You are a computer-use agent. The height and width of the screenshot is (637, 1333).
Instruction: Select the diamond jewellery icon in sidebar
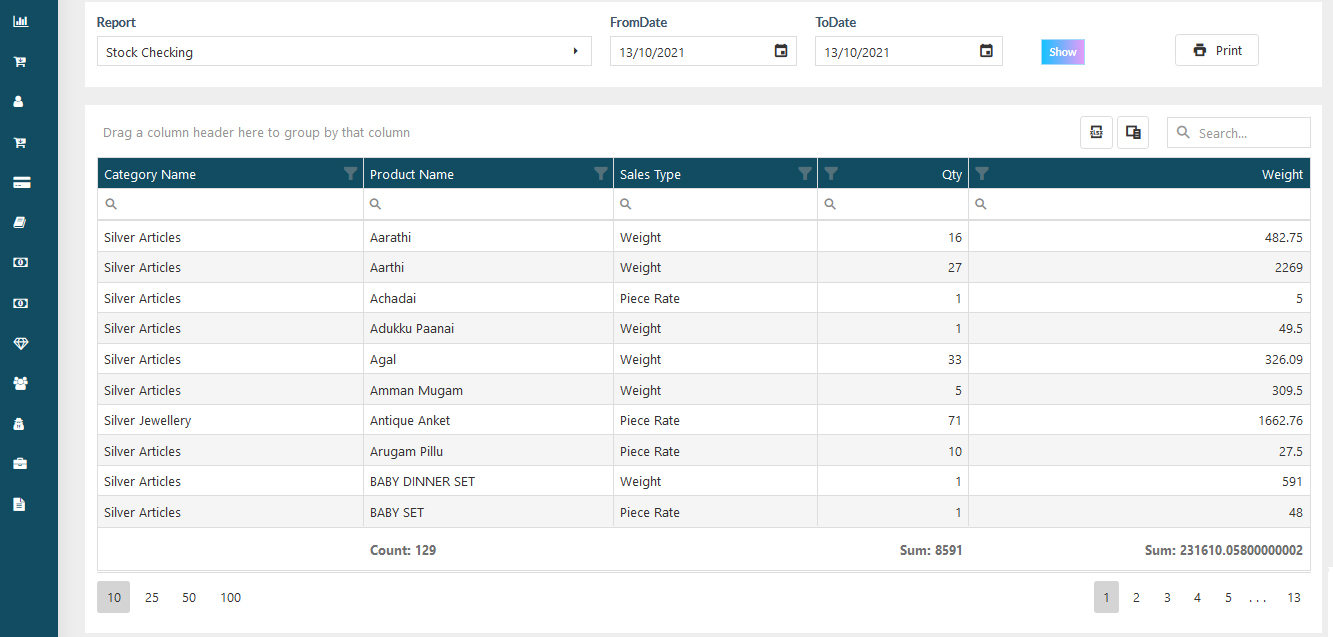(x=20, y=342)
